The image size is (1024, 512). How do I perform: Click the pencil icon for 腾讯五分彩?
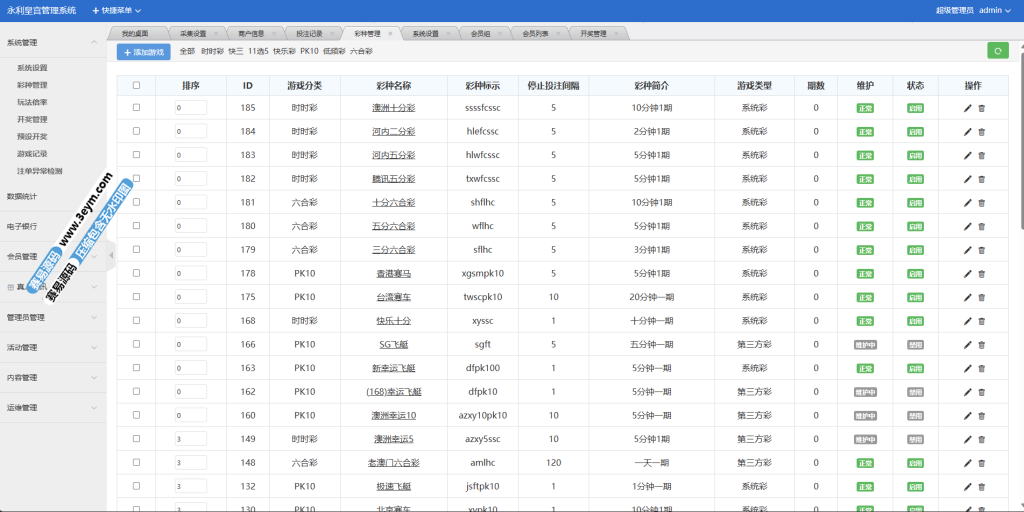pyautogui.click(x=967, y=179)
